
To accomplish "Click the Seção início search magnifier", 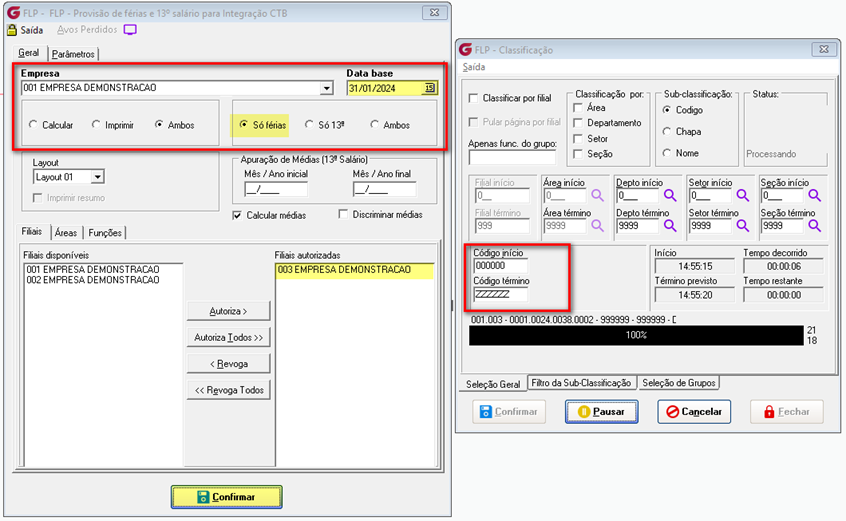I will [815, 195].
